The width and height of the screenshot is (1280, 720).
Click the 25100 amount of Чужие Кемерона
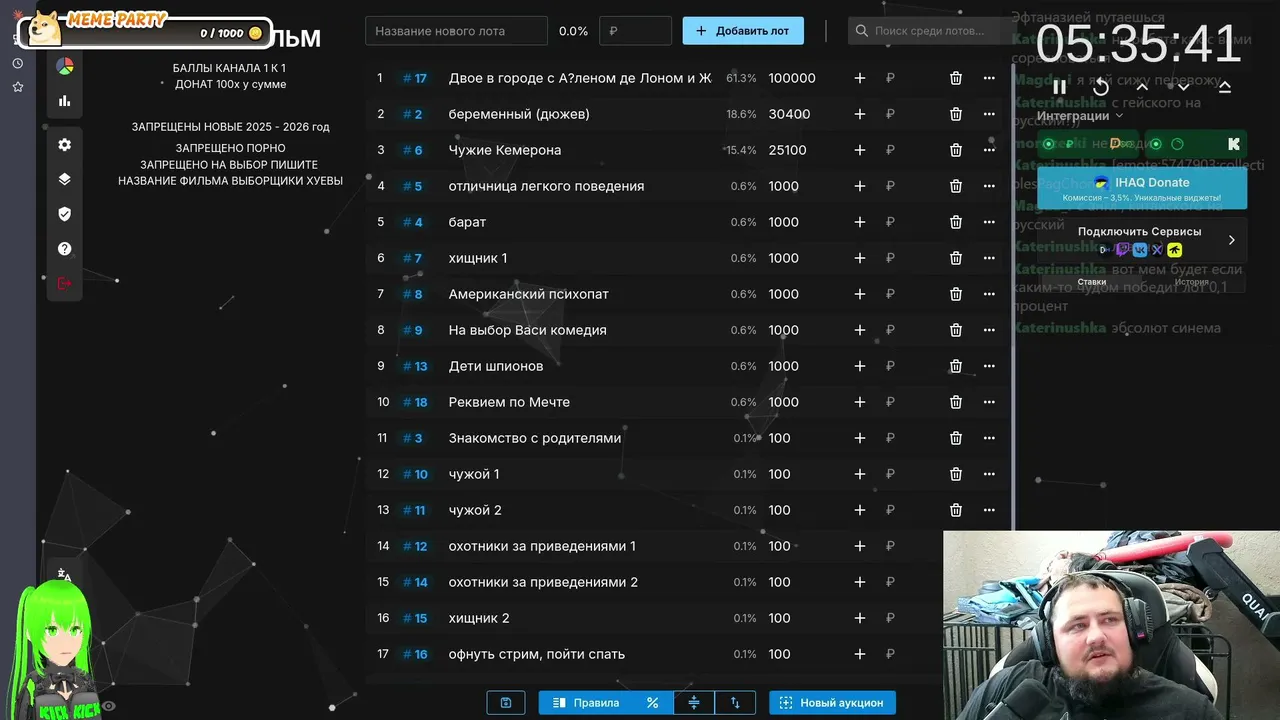788,150
